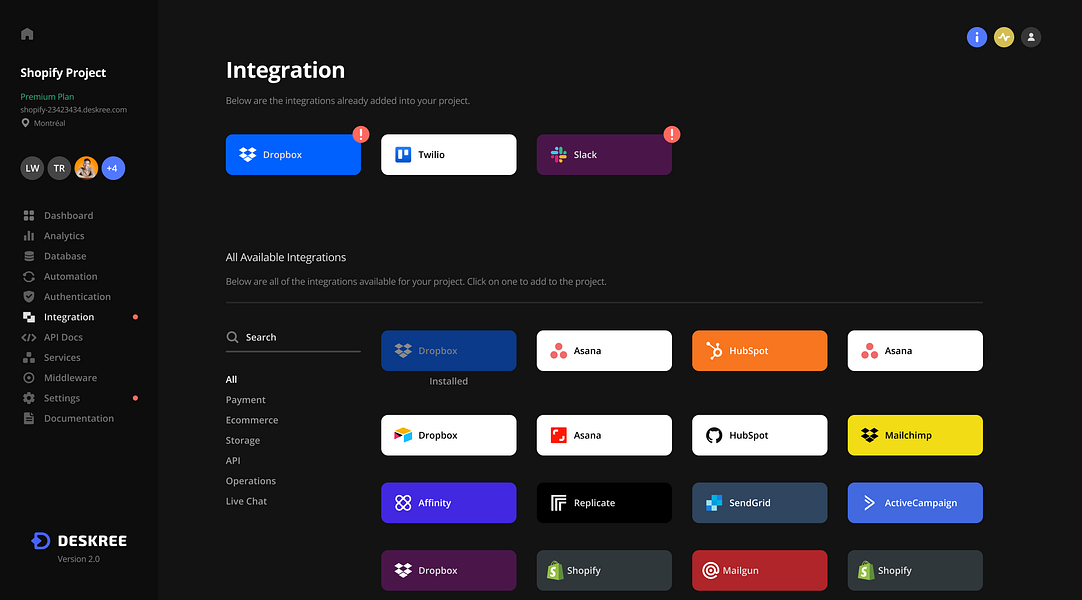
Task: Open the shopify-23423434.deskree.com link
Action: [x=73, y=110]
